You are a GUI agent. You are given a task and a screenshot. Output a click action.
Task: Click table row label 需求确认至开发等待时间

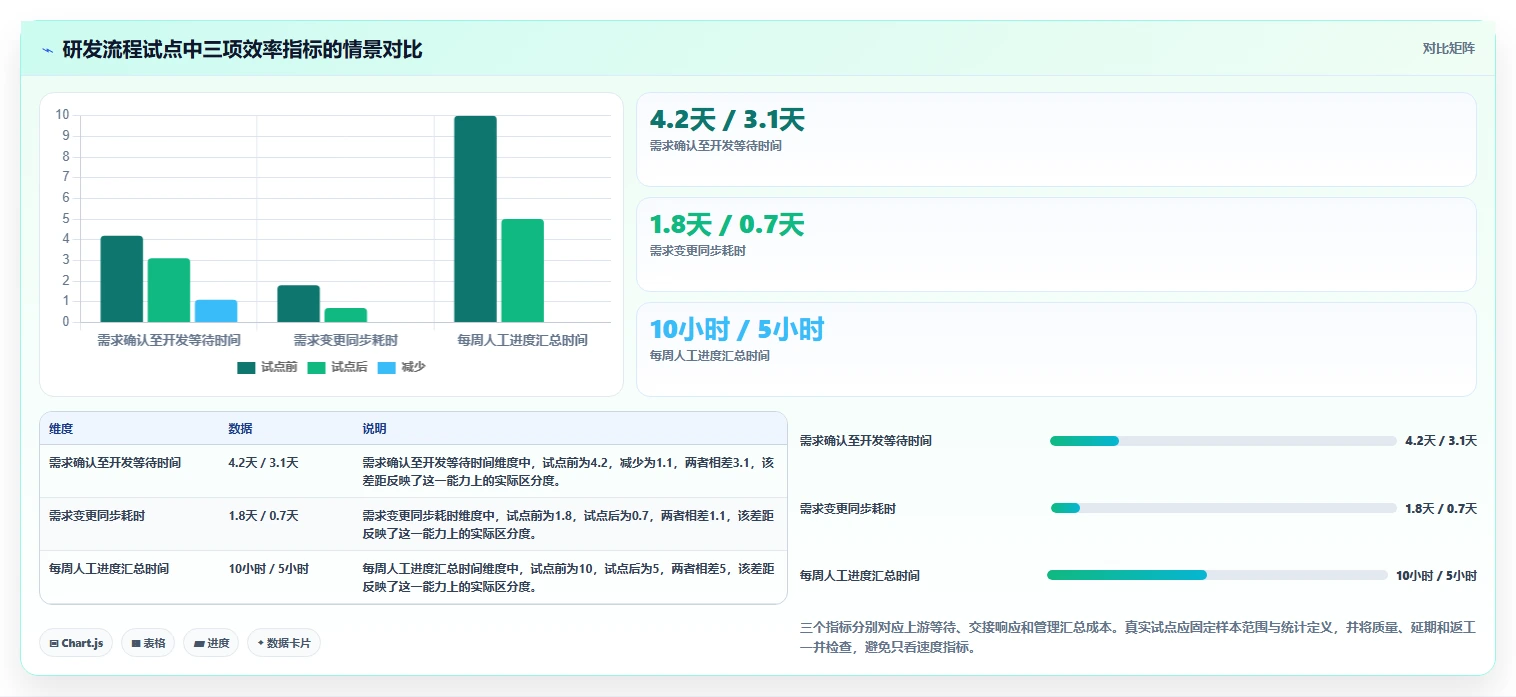point(115,463)
